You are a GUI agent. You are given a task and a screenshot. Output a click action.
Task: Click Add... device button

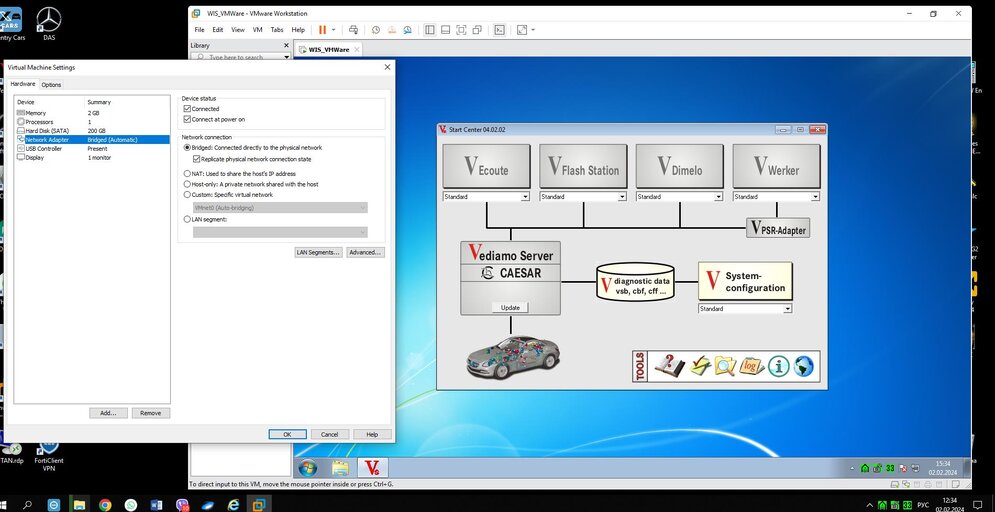click(108, 413)
